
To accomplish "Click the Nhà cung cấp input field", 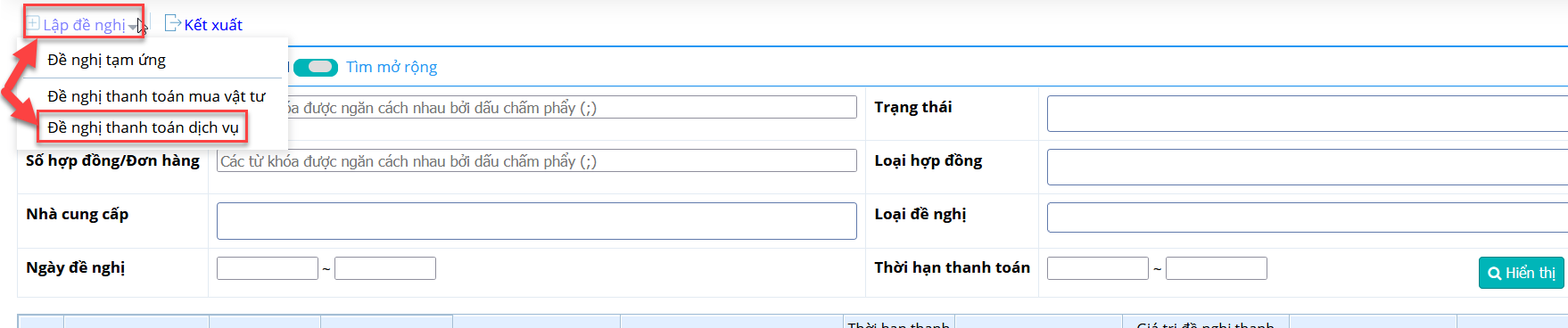I will tap(536, 221).
